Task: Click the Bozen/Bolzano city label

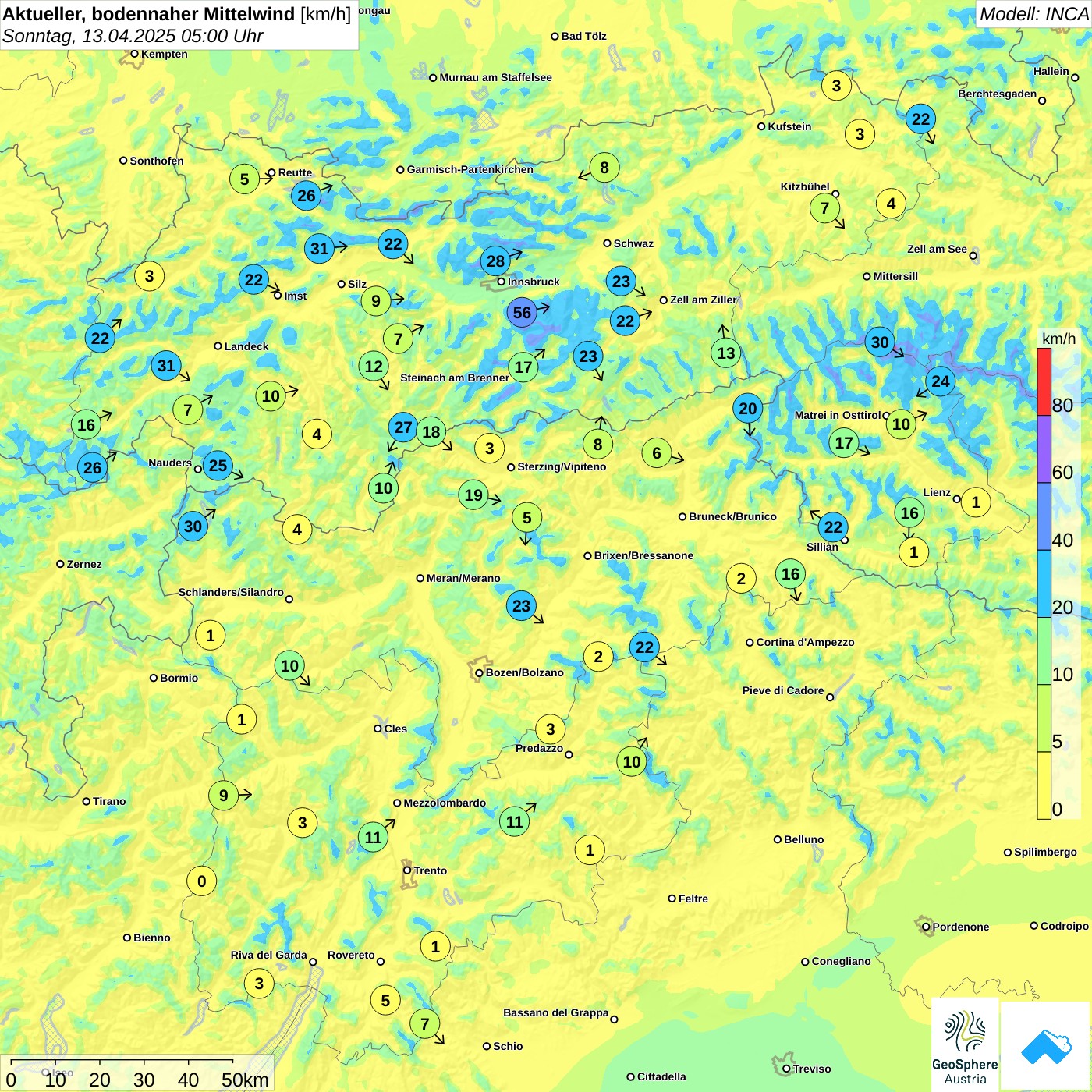Action: coord(524,672)
